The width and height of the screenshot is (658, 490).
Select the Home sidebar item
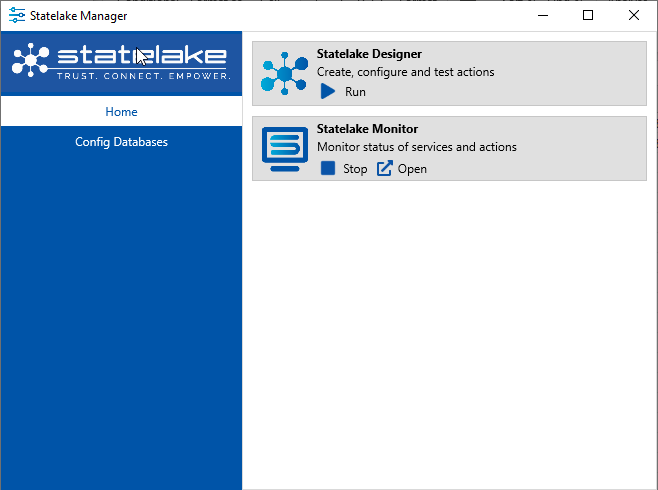point(121,111)
